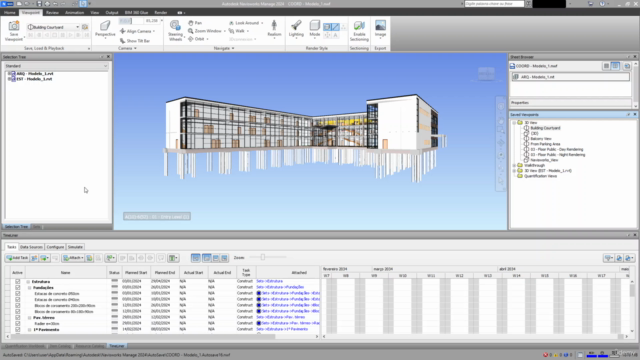Open the Building Courtyard viewpoint dropdown
640x360 pixels.
pos(78,27)
